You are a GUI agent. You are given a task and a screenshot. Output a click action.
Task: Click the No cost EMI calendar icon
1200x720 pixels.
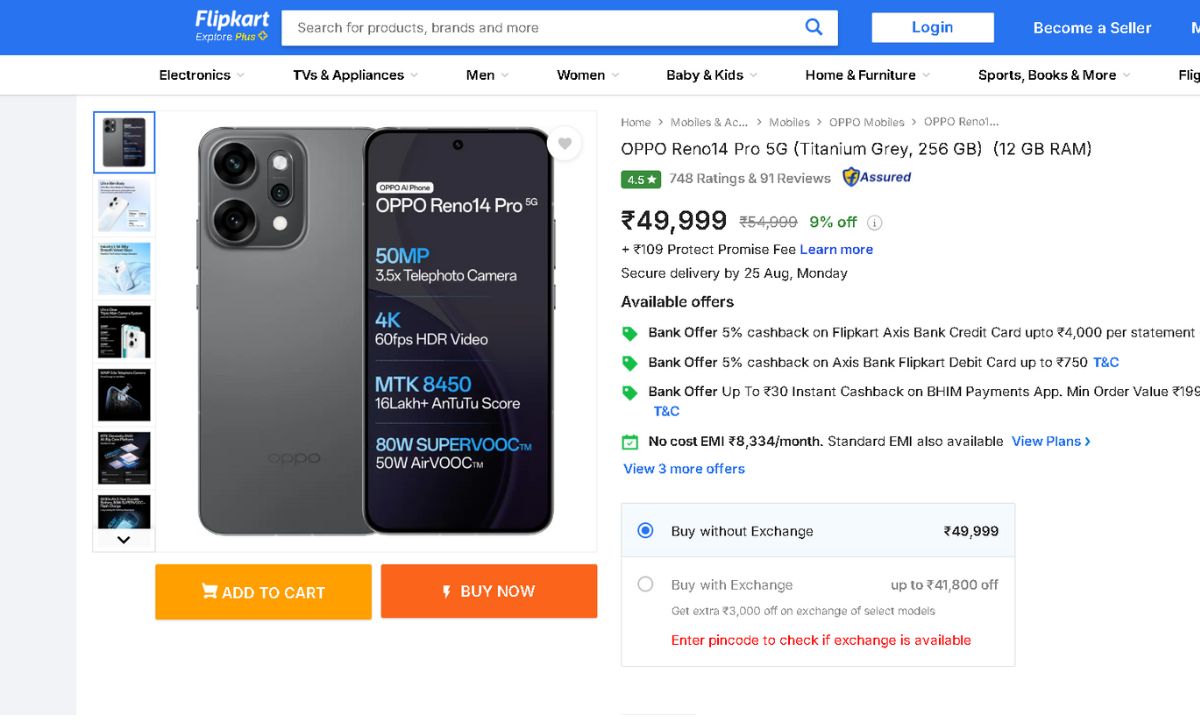point(630,442)
